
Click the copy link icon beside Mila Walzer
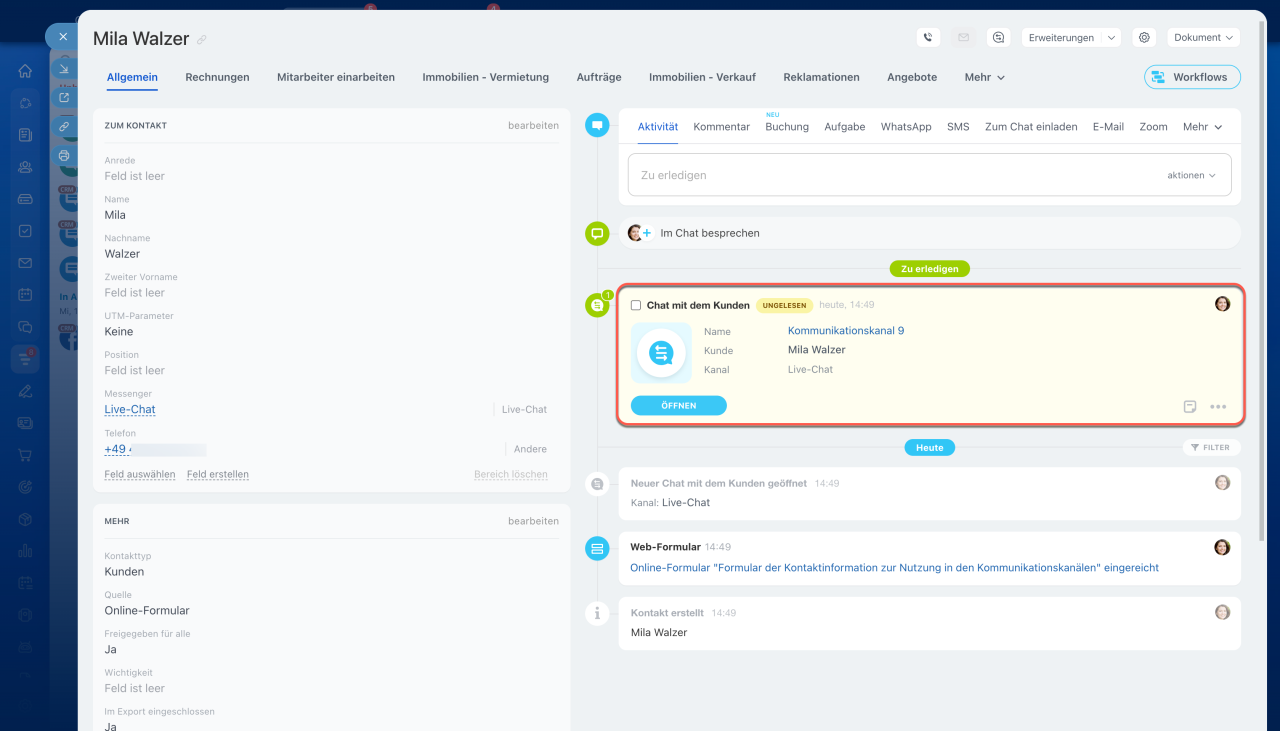tap(202, 40)
